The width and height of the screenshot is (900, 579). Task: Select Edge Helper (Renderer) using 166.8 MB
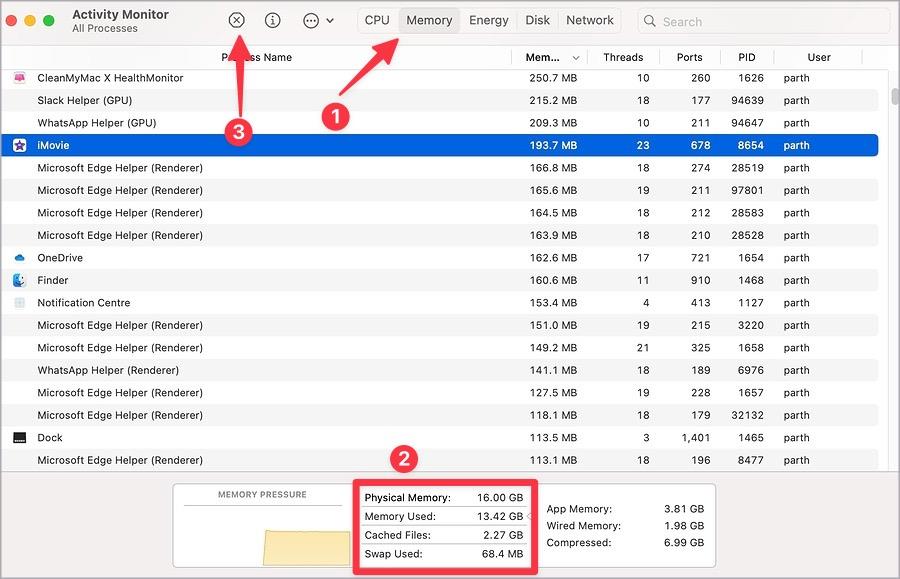tap(440, 168)
